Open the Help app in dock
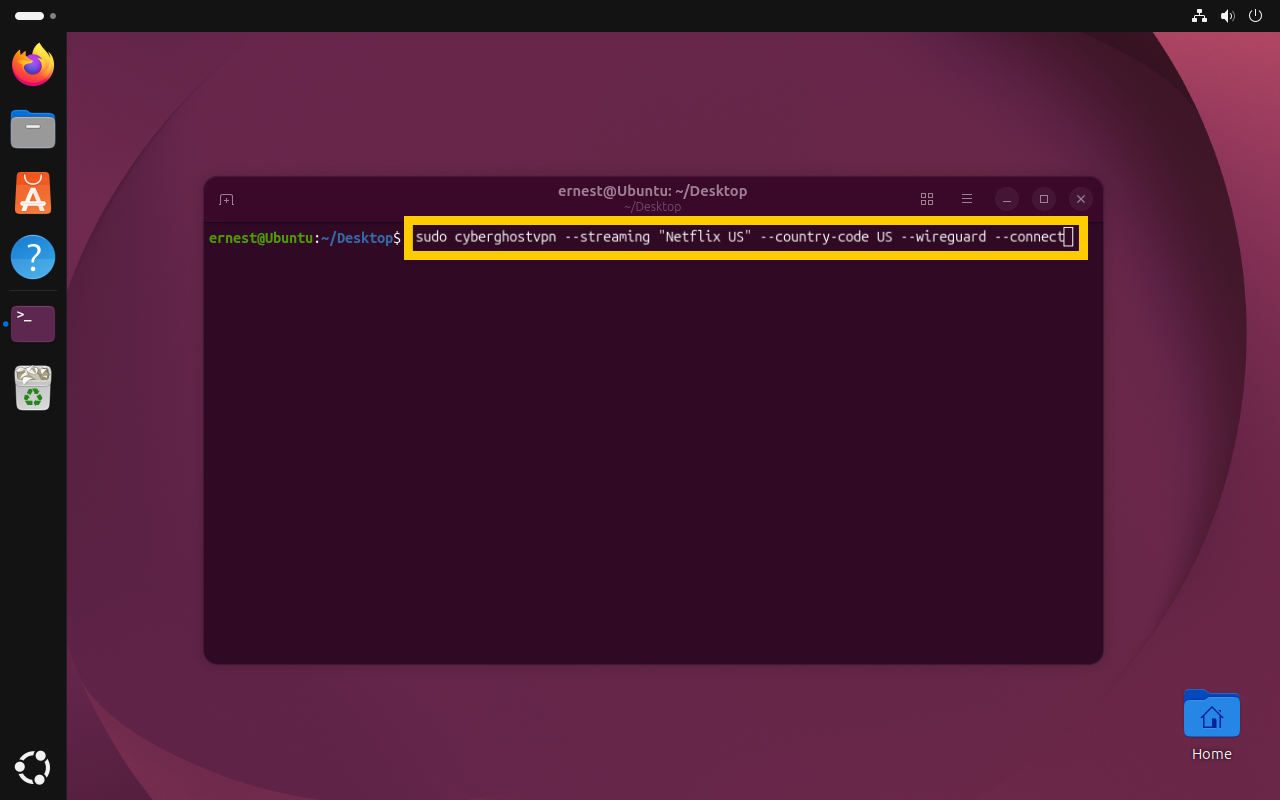 [33, 257]
